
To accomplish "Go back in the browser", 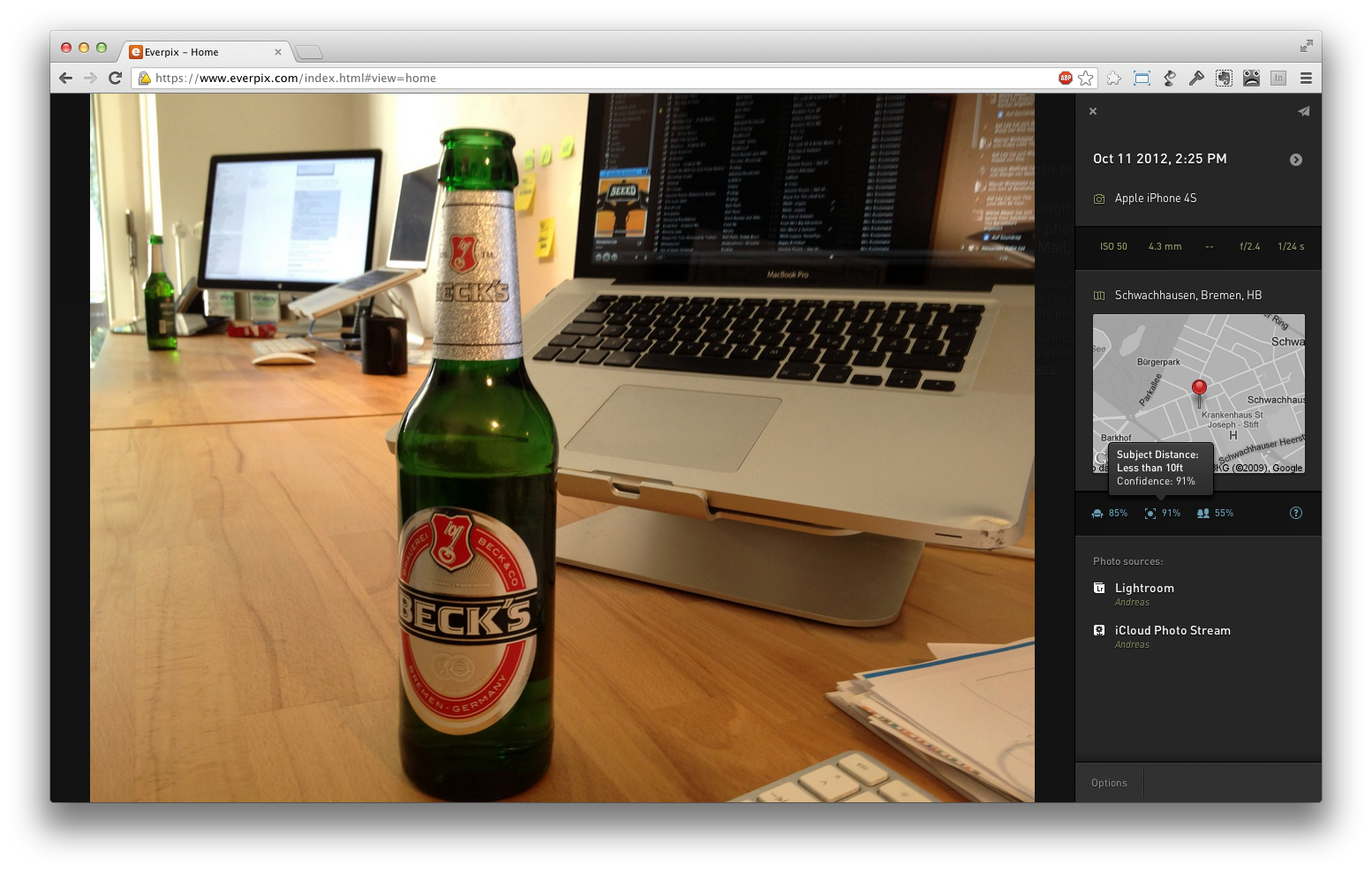I will click(66, 78).
